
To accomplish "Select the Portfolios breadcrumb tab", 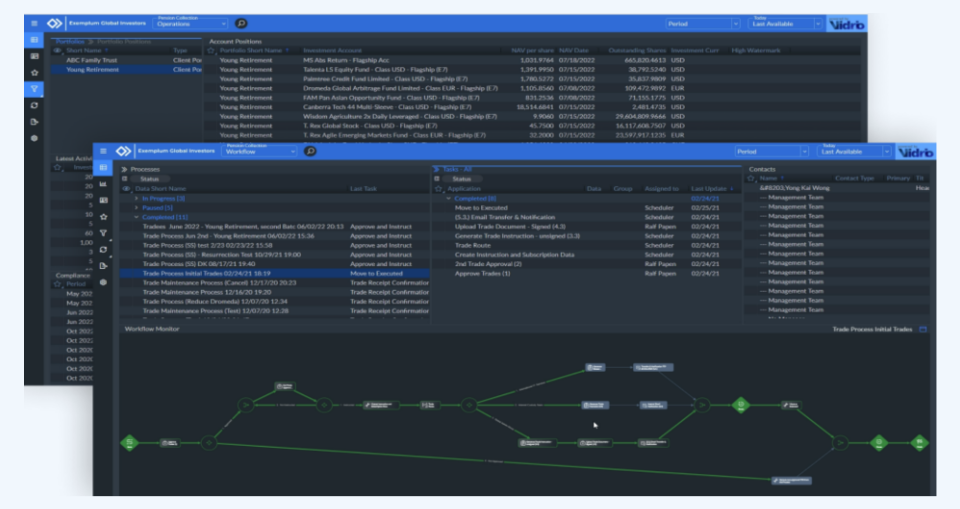I will coord(70,42).
